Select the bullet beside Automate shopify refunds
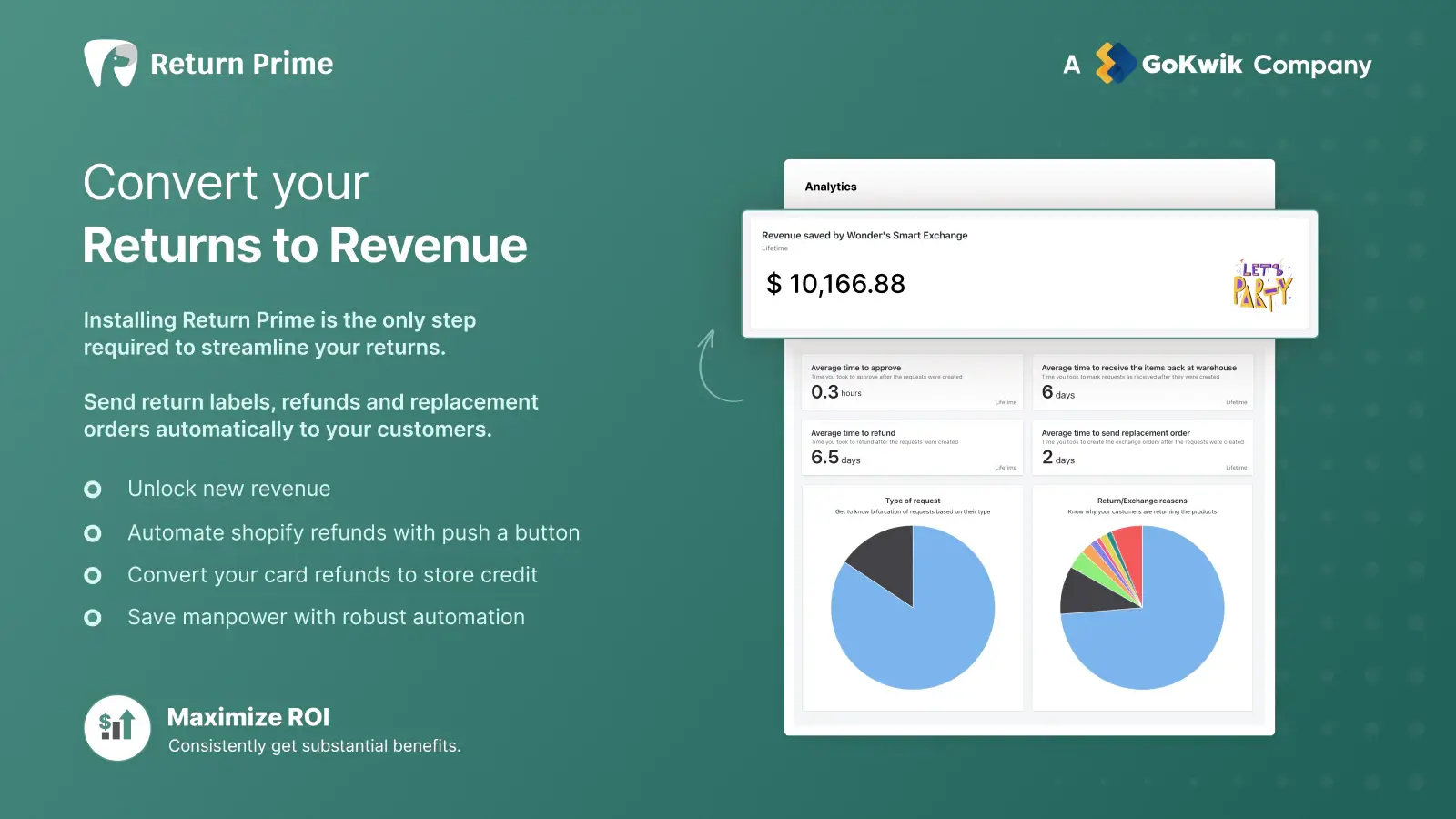Image resolution: width=1456 pixels, height=819 pixels. (x=93, y=533)
